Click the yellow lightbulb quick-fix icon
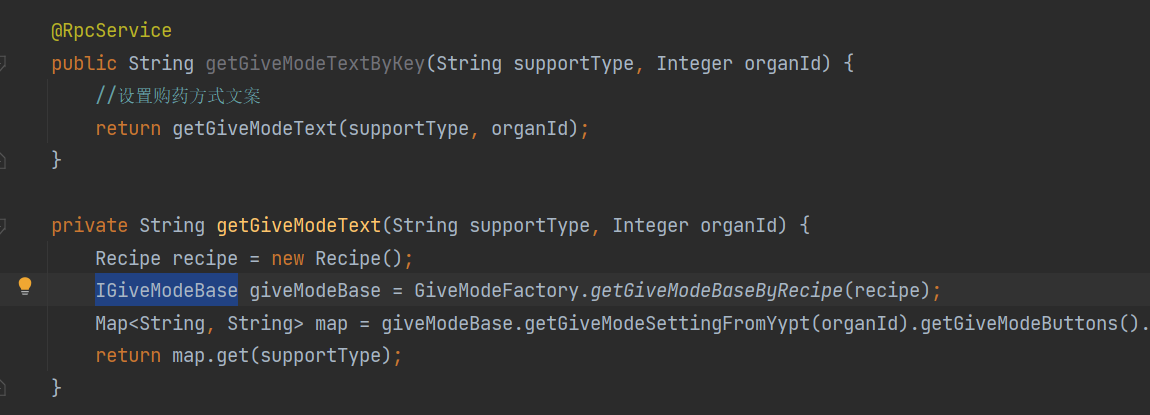This screenshot has width=1150, height=415. pyautogui.click(x=25, y=286)
